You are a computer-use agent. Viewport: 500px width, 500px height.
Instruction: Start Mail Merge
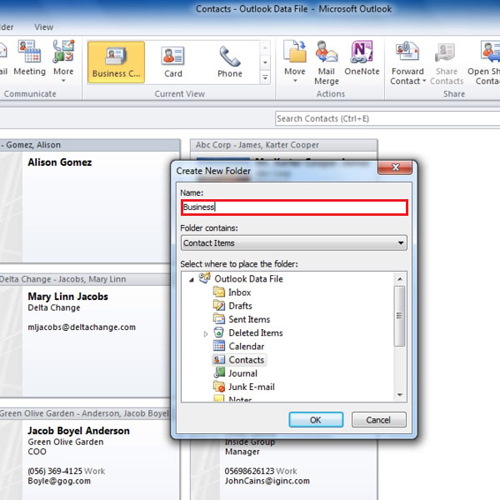[x=327, y=62]
